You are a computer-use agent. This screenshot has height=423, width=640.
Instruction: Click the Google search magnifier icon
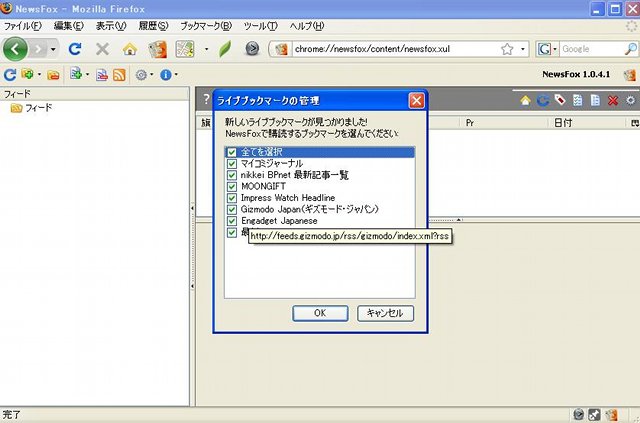[631, 49]
